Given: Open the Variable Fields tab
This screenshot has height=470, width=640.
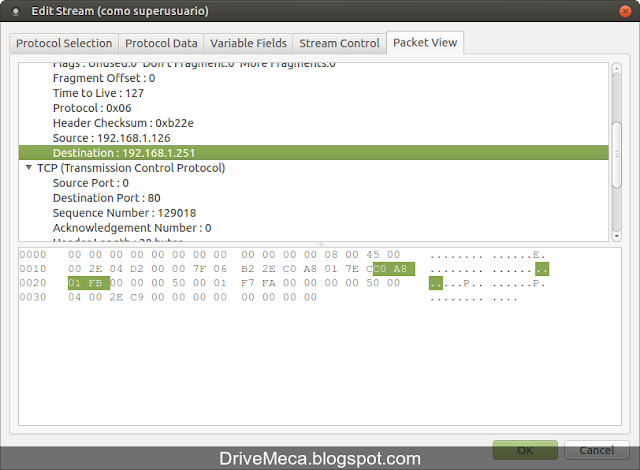Looking at the screenshot, I should pos(248,43).
